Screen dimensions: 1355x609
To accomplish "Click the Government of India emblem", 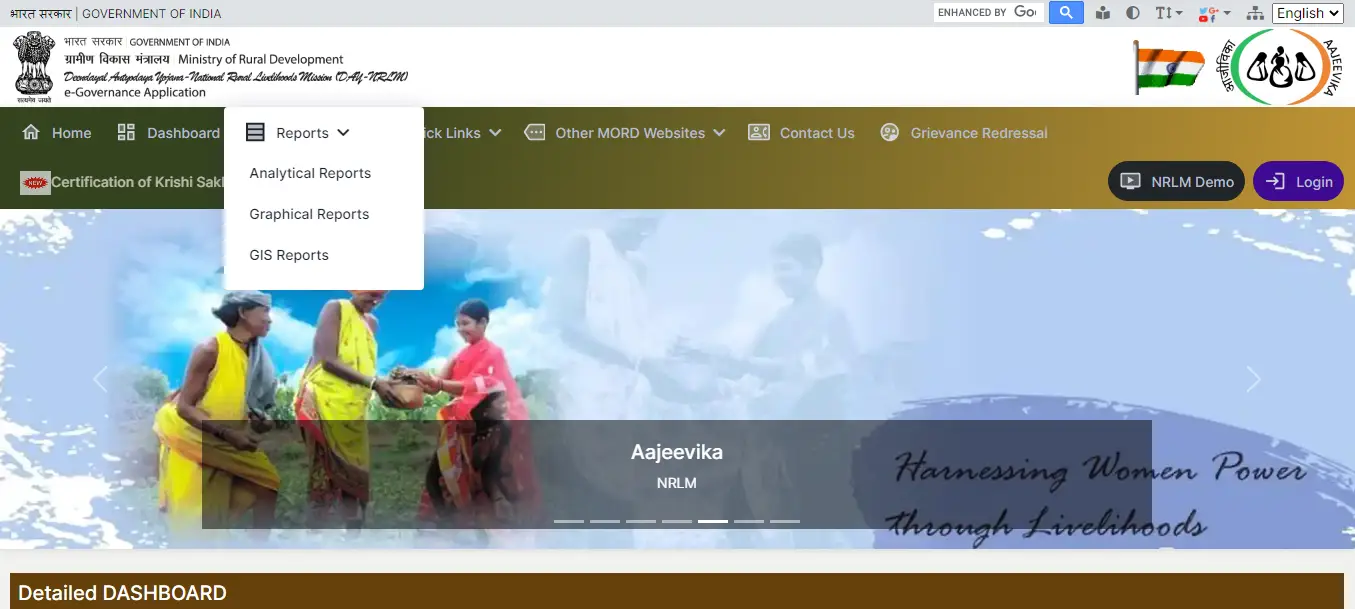I will tap(34, 67).
